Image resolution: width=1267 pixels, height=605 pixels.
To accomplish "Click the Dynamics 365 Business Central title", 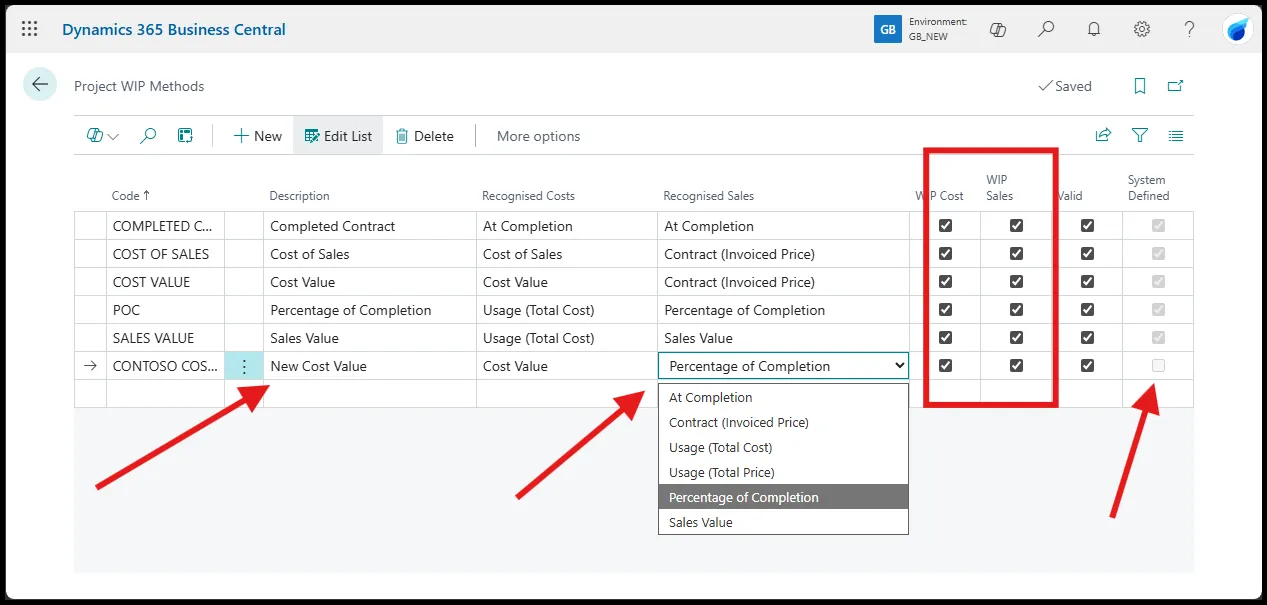I will 174,29.
